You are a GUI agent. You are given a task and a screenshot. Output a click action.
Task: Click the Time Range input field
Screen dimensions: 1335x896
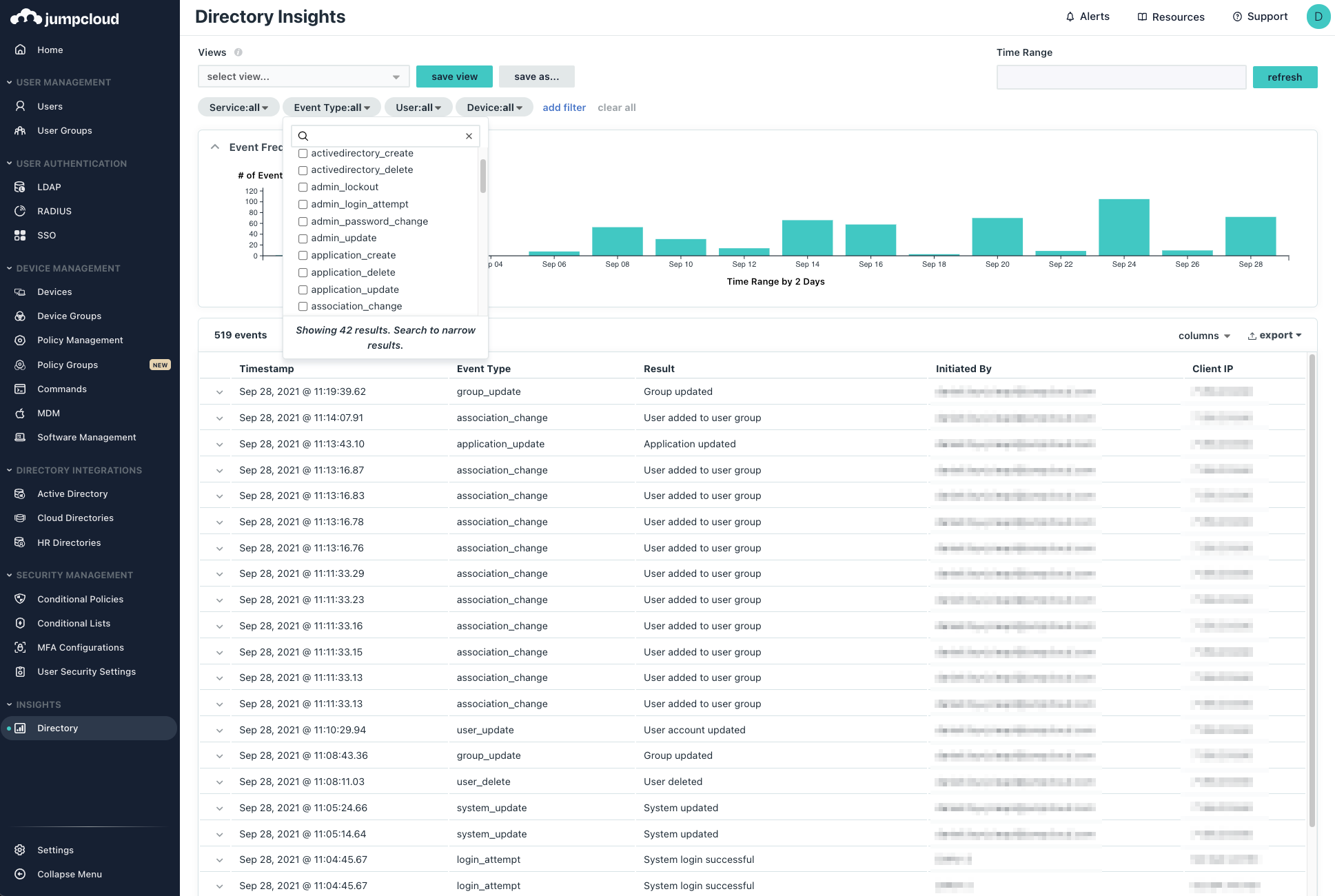[1121, 77]
